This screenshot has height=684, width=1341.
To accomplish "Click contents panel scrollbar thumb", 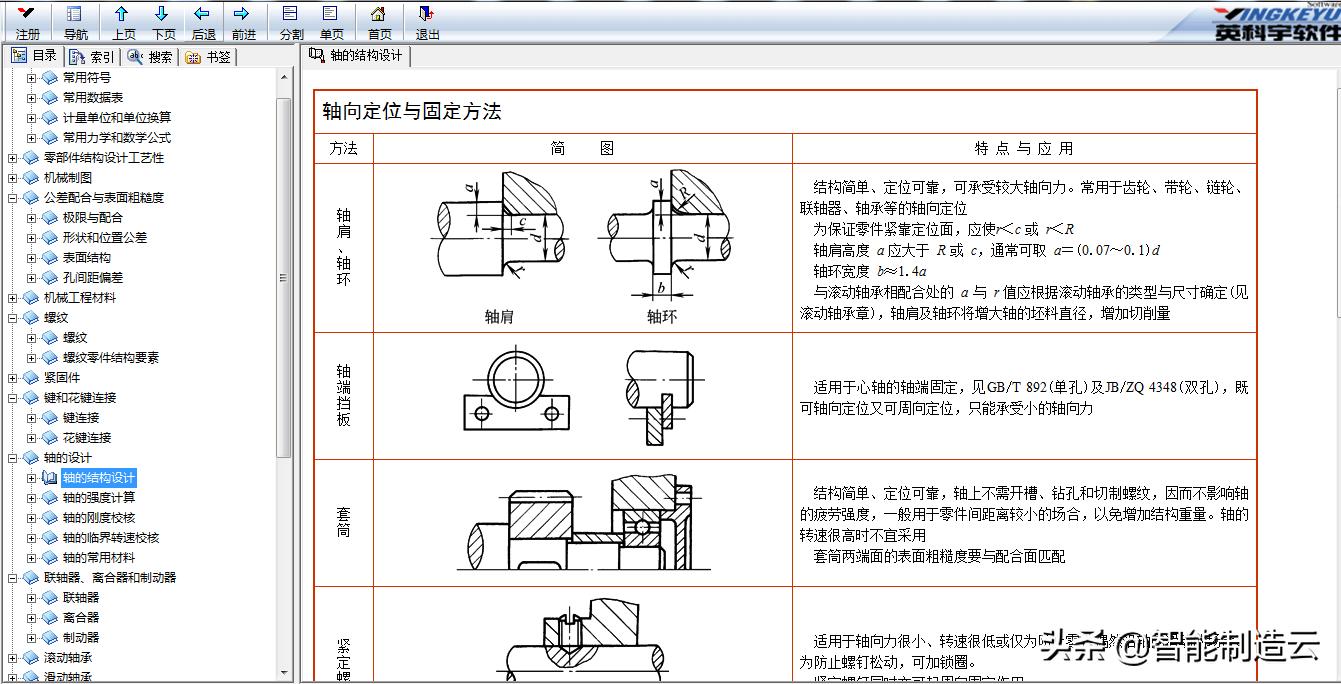I will [x=284, y=277].
